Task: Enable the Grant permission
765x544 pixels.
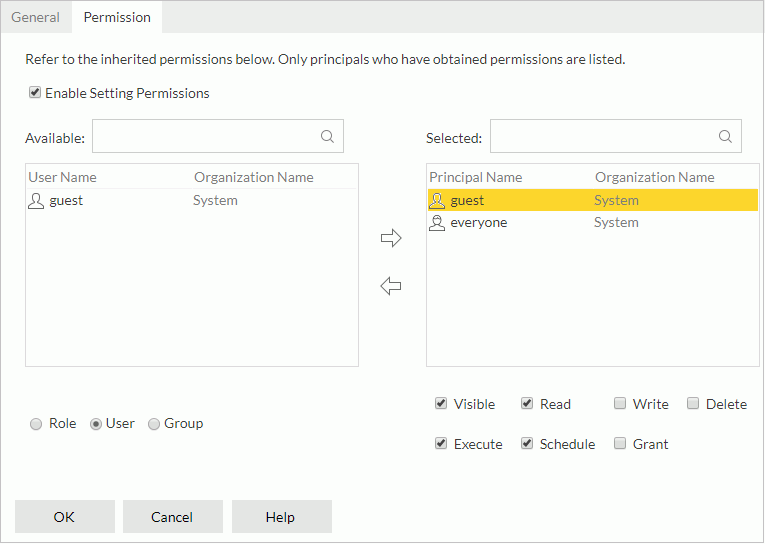Action: (x=620, y=443)
